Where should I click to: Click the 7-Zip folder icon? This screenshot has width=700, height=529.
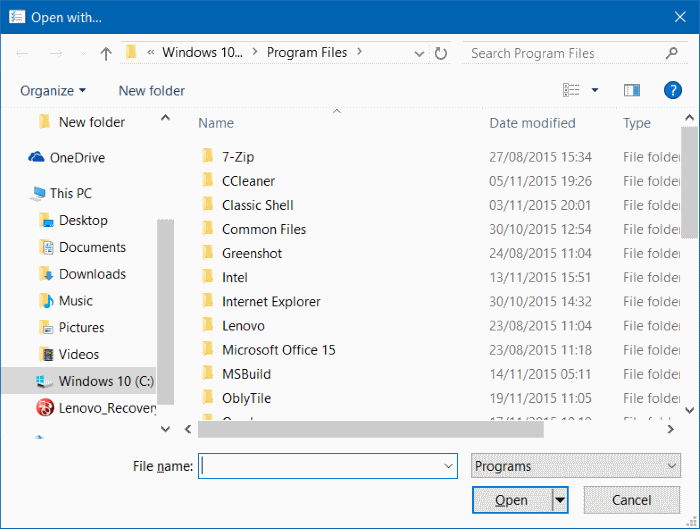pos(208,156)
